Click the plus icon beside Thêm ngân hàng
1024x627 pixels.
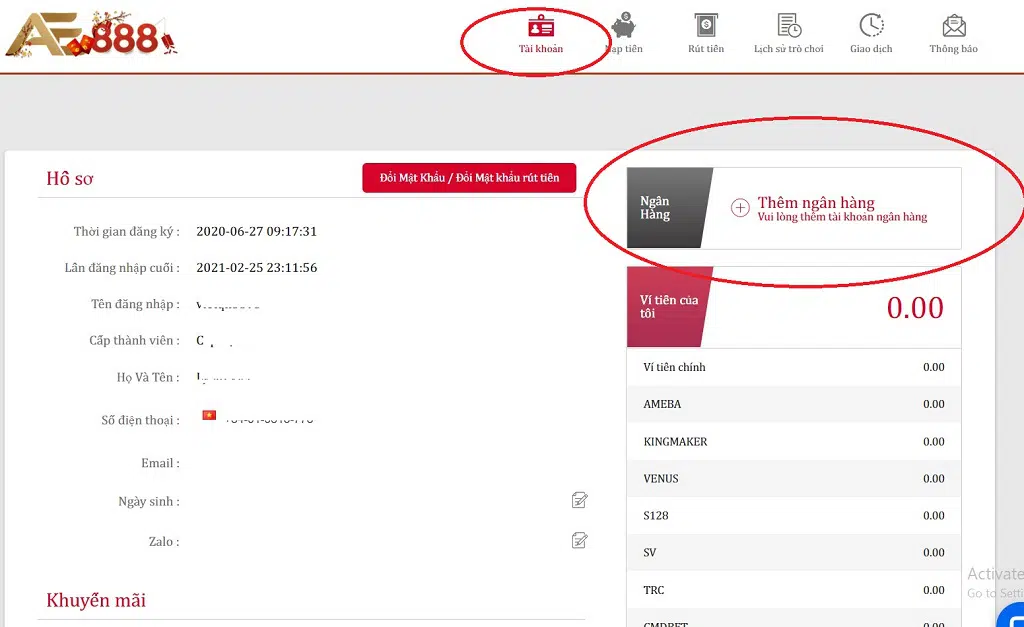click(740, 208)
